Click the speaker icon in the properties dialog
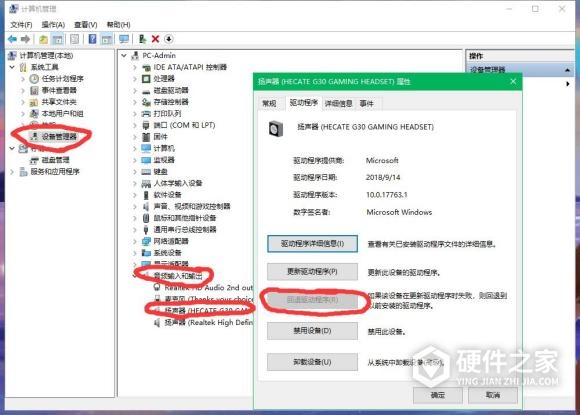This screenshot has width=580, height=415. point(276,129)
